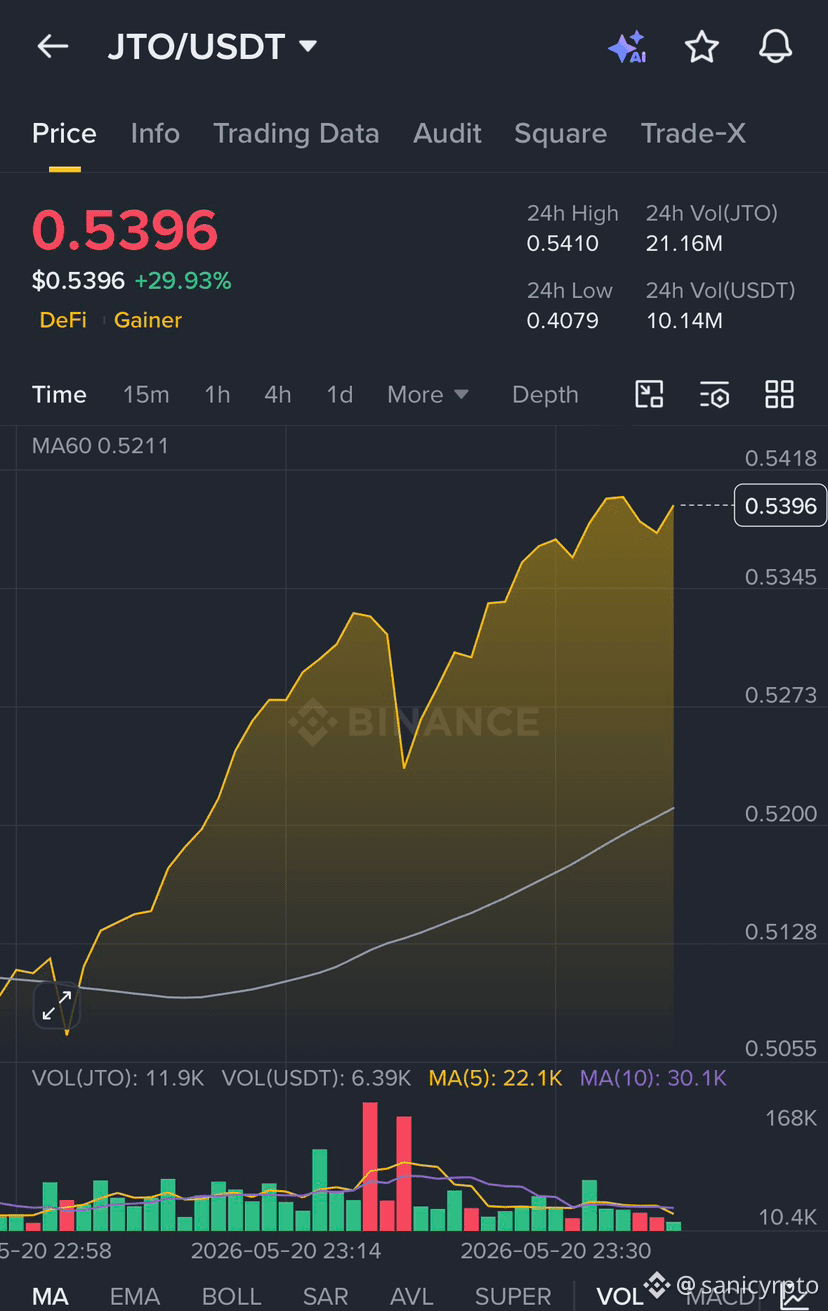
Task: Tap the tallest red volume bar
Action: [370, 1166]
